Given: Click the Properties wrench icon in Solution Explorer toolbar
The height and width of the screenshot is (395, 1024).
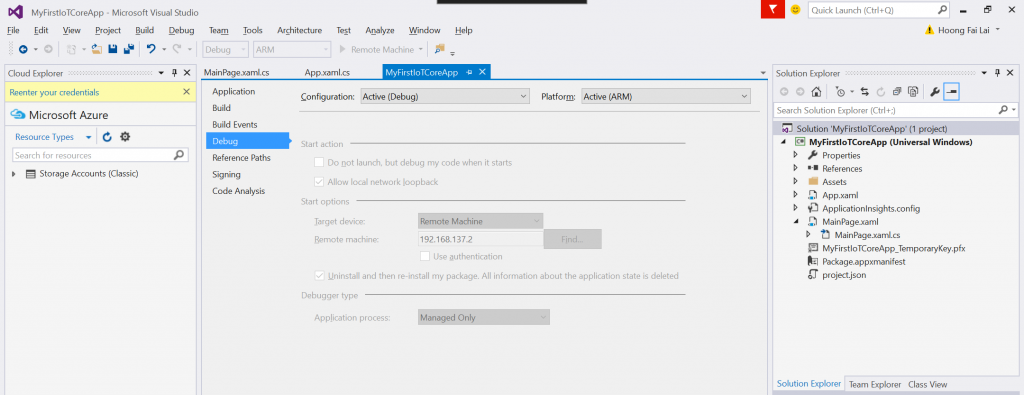Looking at the screenshot, I should (935, 92).
